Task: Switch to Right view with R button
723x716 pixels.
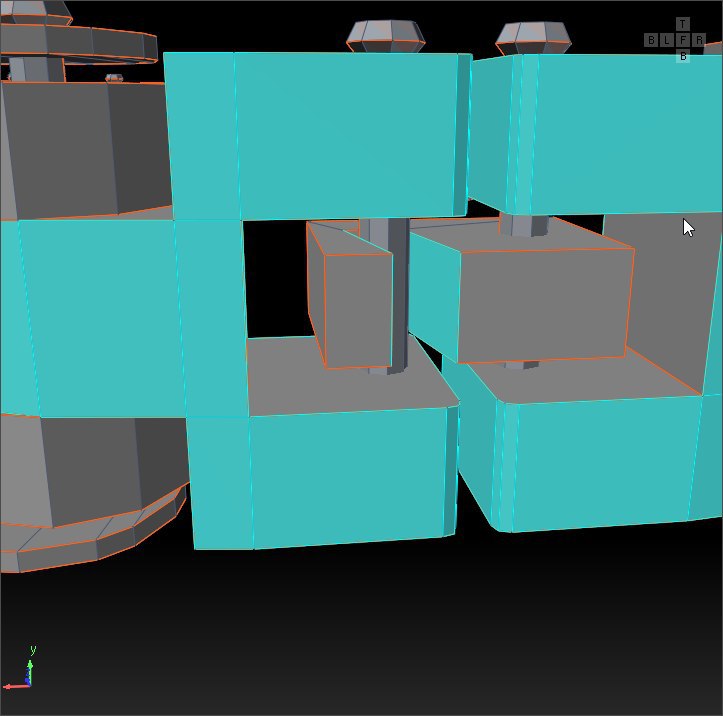Action: pos(699,40)
